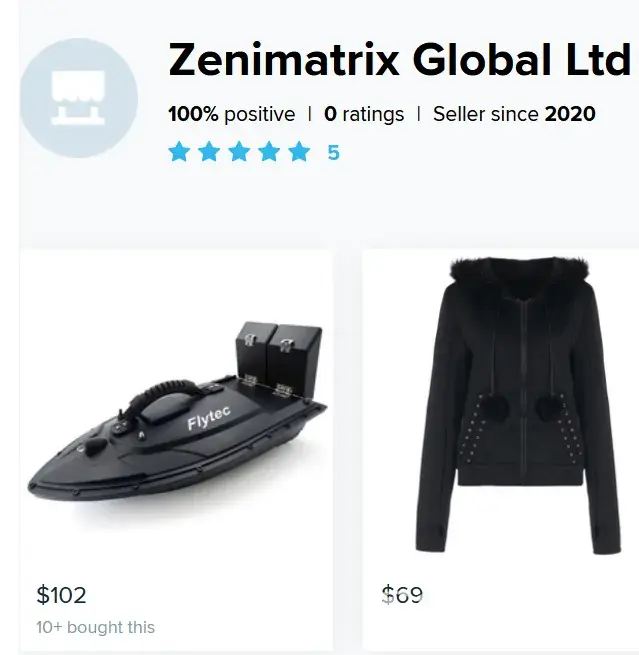Click the fur-trimmed hood of the jacket

pos(519,270)
